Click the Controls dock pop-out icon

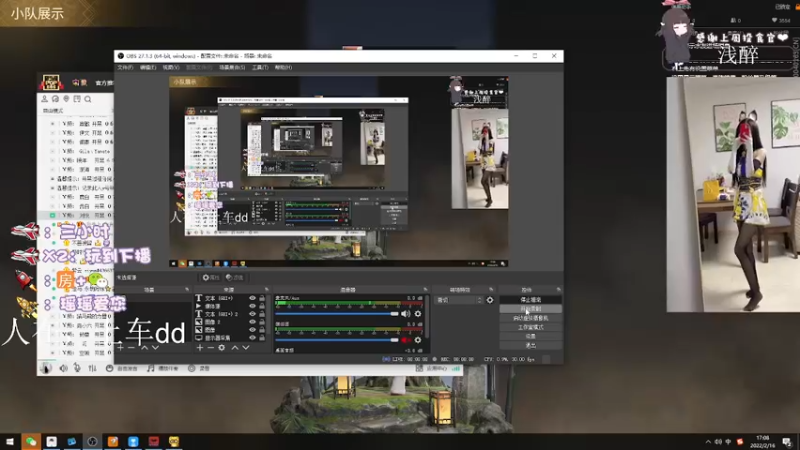point(559,289)
